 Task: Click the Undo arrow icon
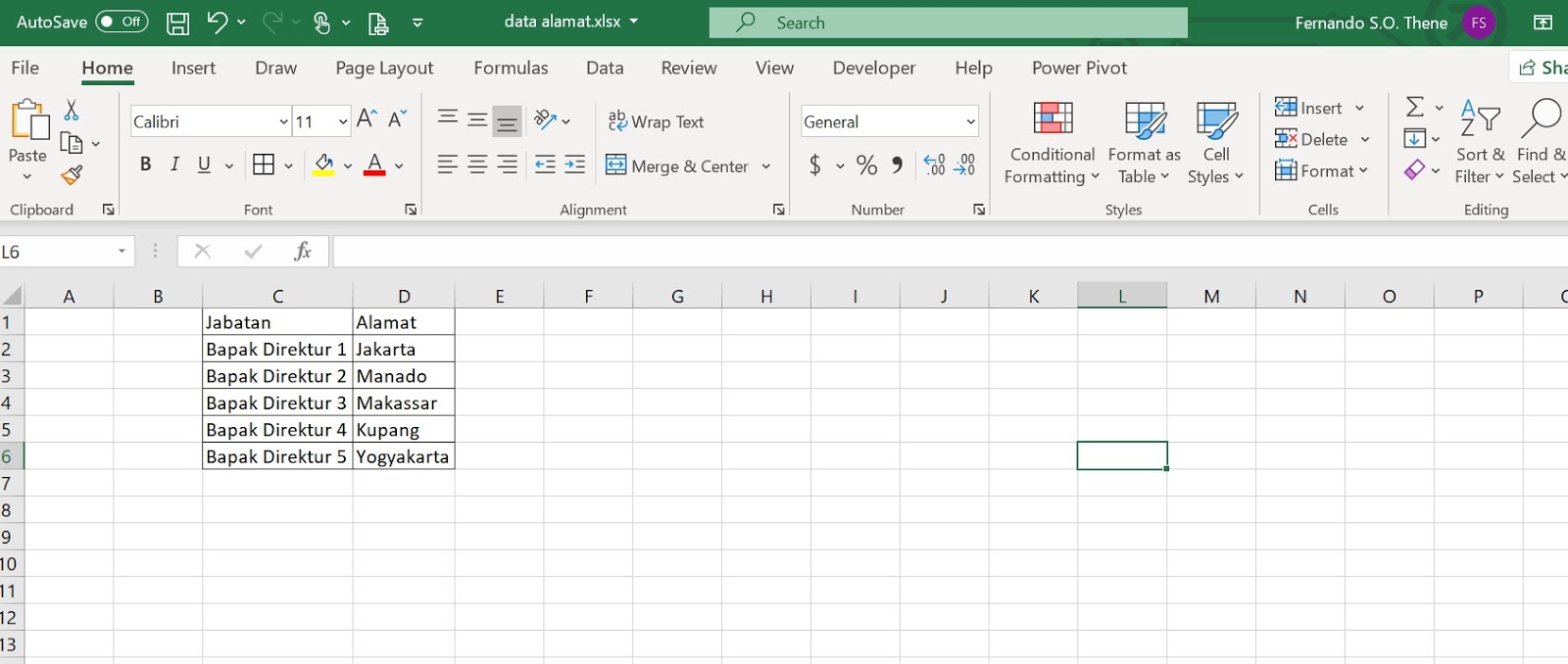(218, 22)
